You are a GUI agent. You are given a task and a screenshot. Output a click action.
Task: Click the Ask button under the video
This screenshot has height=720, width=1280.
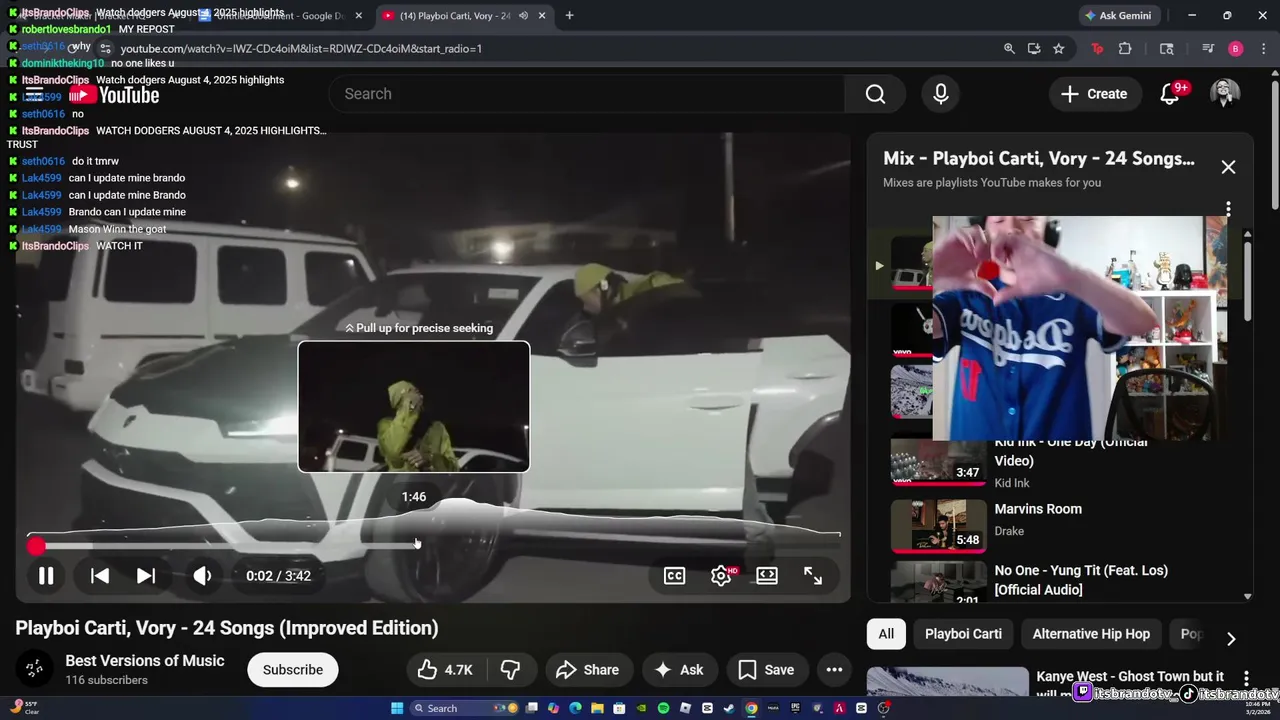(x=679, y=670)
